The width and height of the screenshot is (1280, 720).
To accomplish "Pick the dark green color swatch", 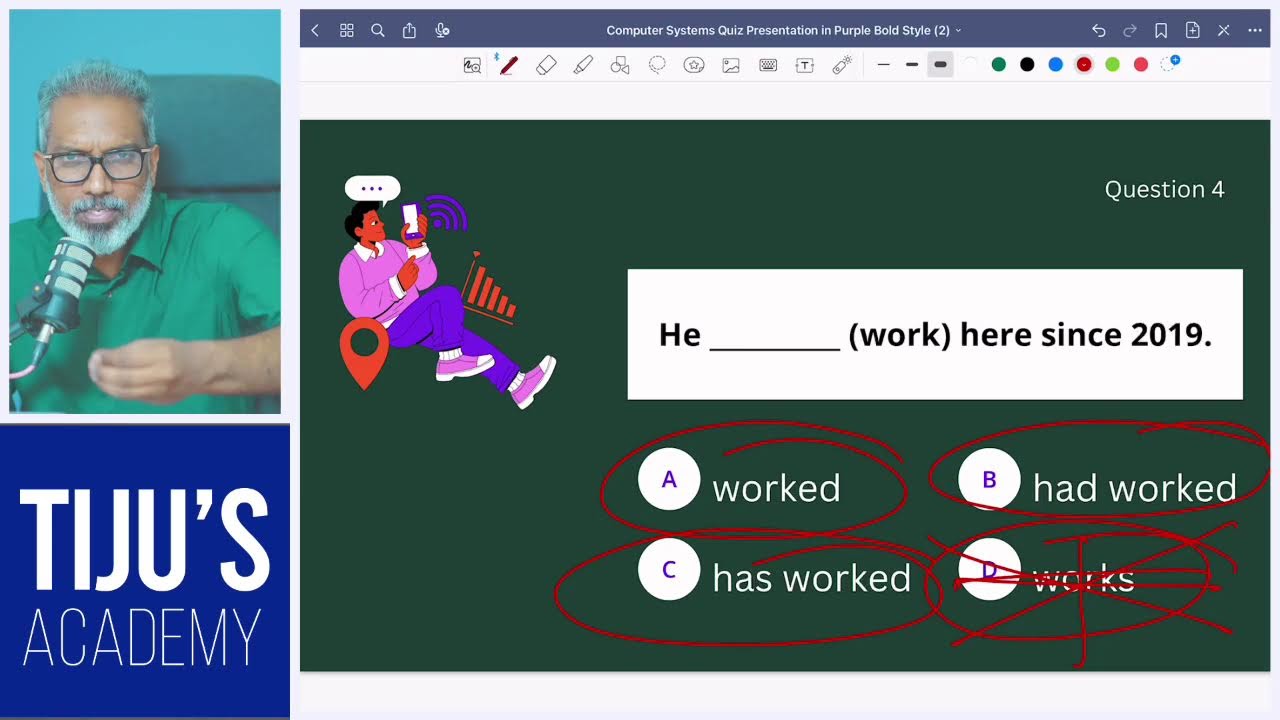I will [x=998, y=65].
